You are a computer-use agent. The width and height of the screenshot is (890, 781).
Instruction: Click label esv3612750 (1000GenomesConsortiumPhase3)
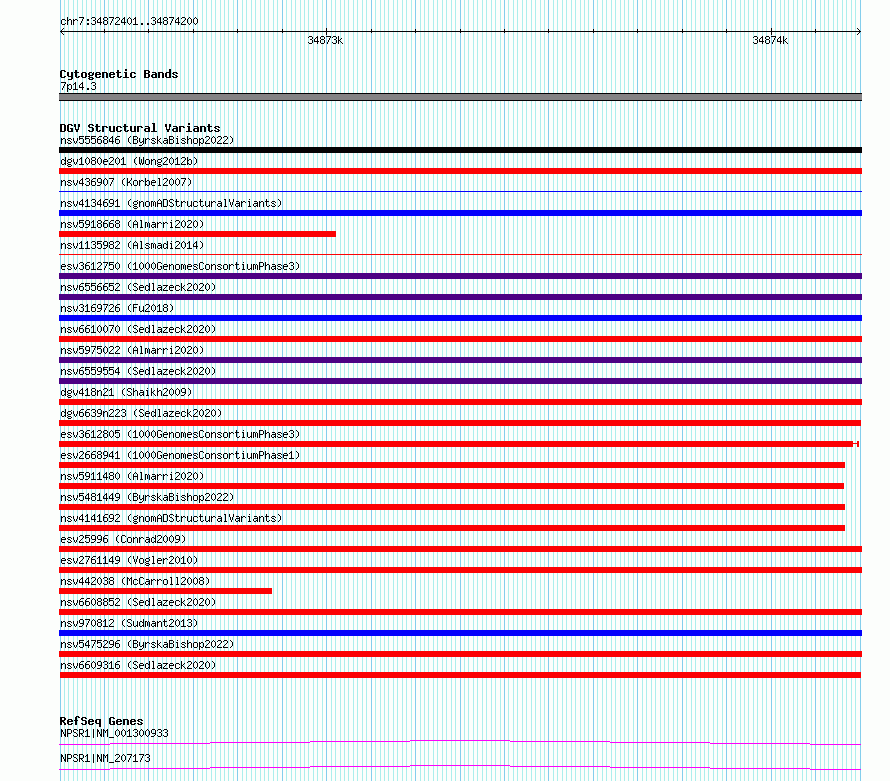(x=180, y=266)
